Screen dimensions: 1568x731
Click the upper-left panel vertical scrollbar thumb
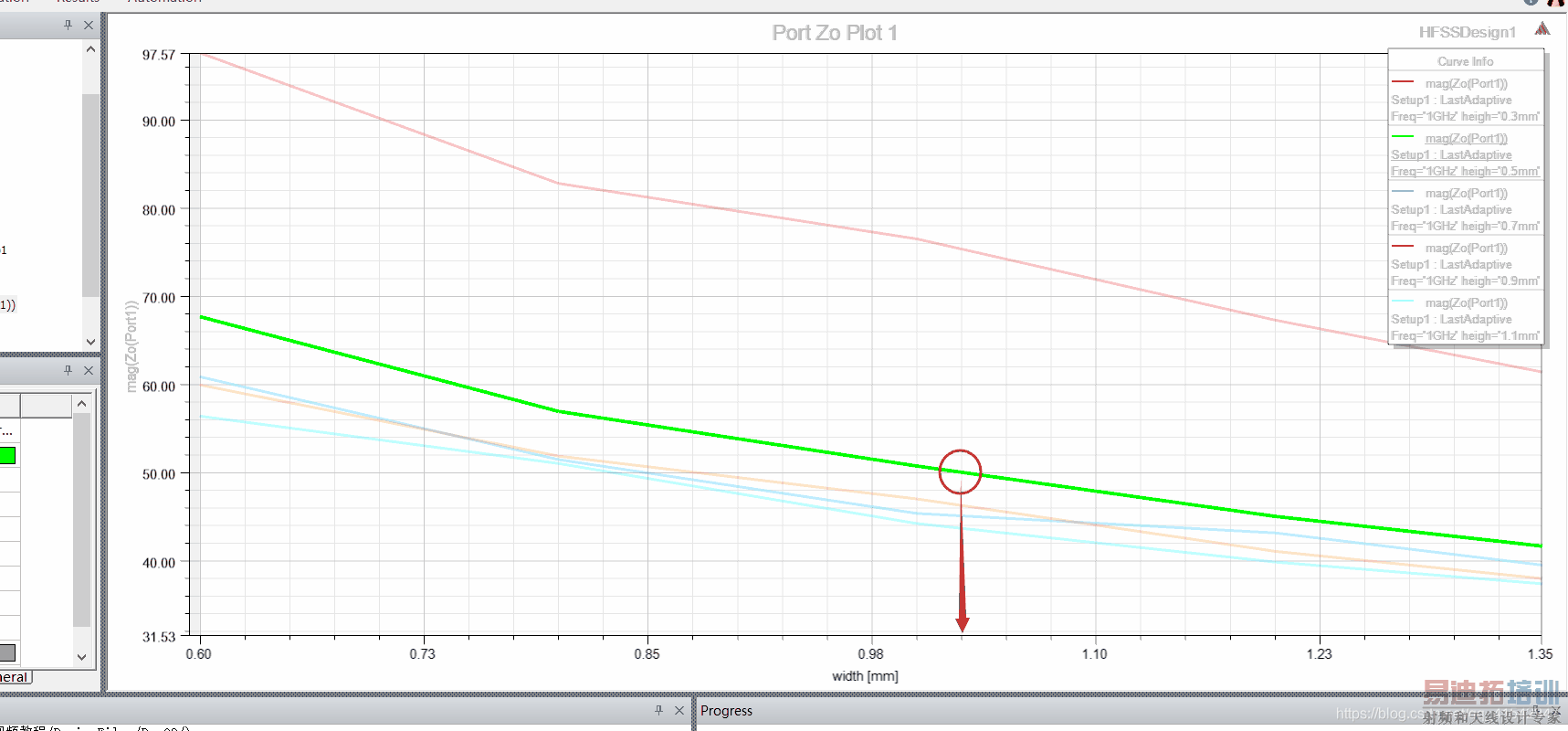(90, 195)
